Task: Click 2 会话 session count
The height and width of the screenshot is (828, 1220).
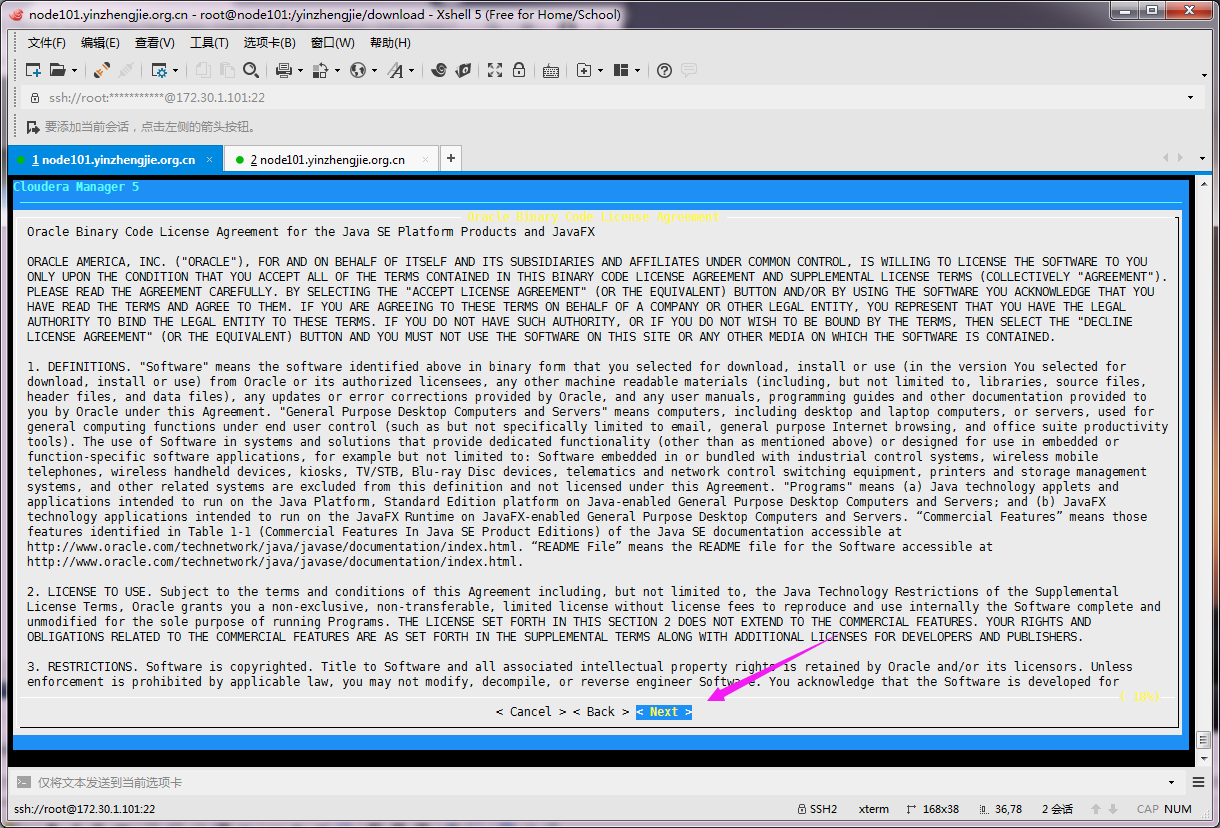Action: tap(1057, 809)
